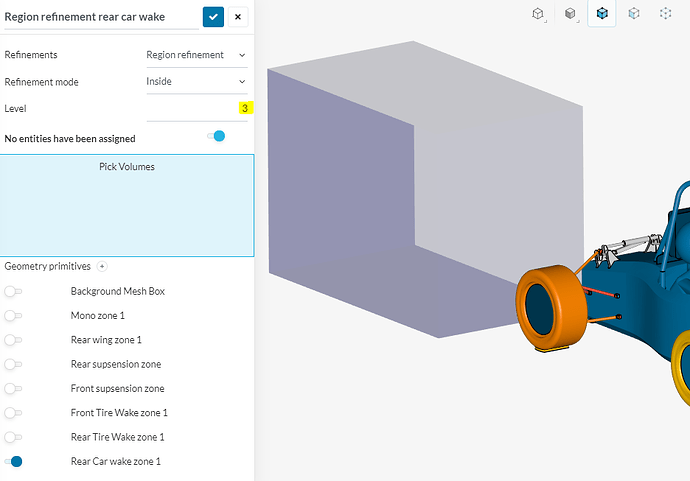Add a new geometry primitive

click(x=102, y=266)
